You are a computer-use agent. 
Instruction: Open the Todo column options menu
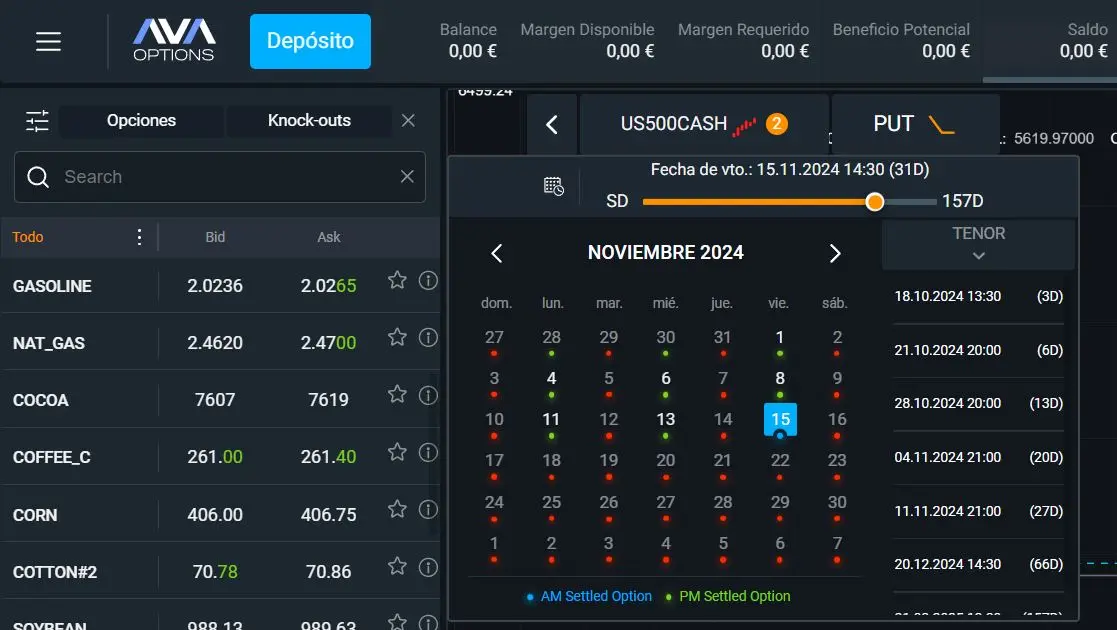[139, 237]
